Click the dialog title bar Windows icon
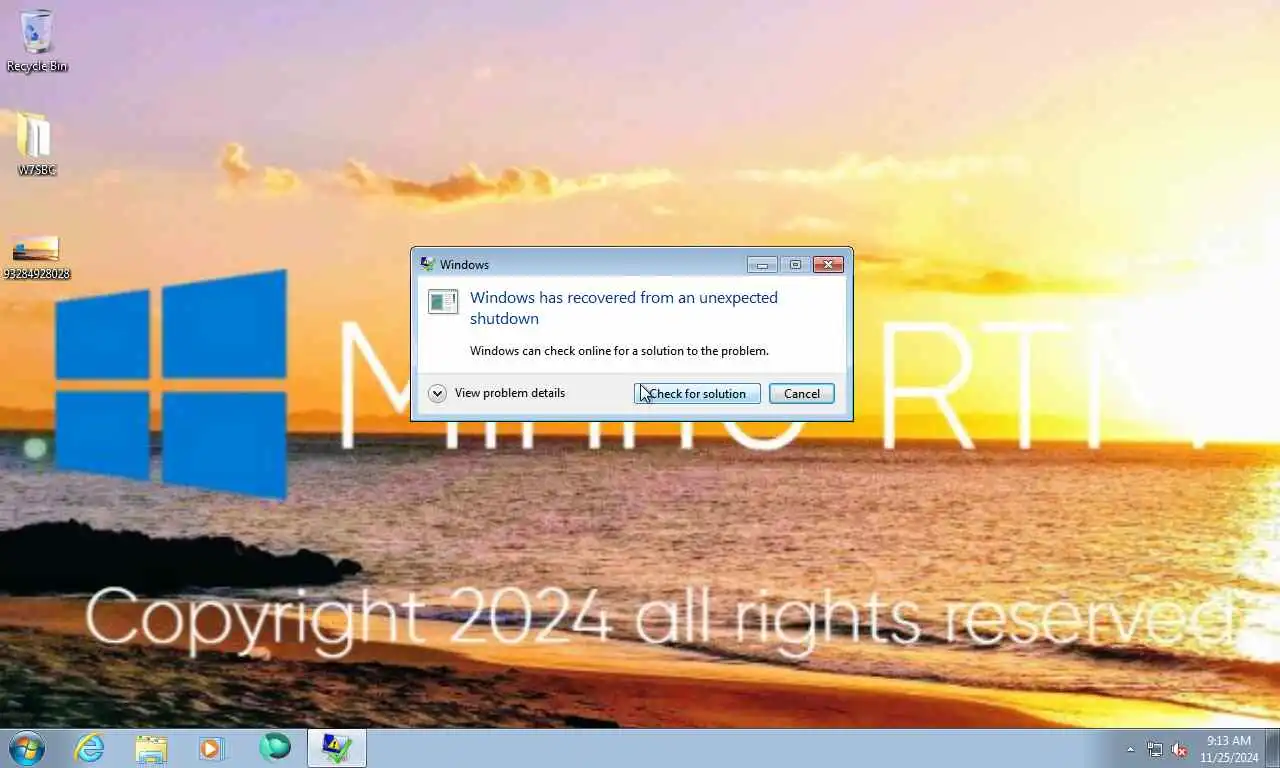Screen dimensions: 1280x768 [x=428, y=265]
